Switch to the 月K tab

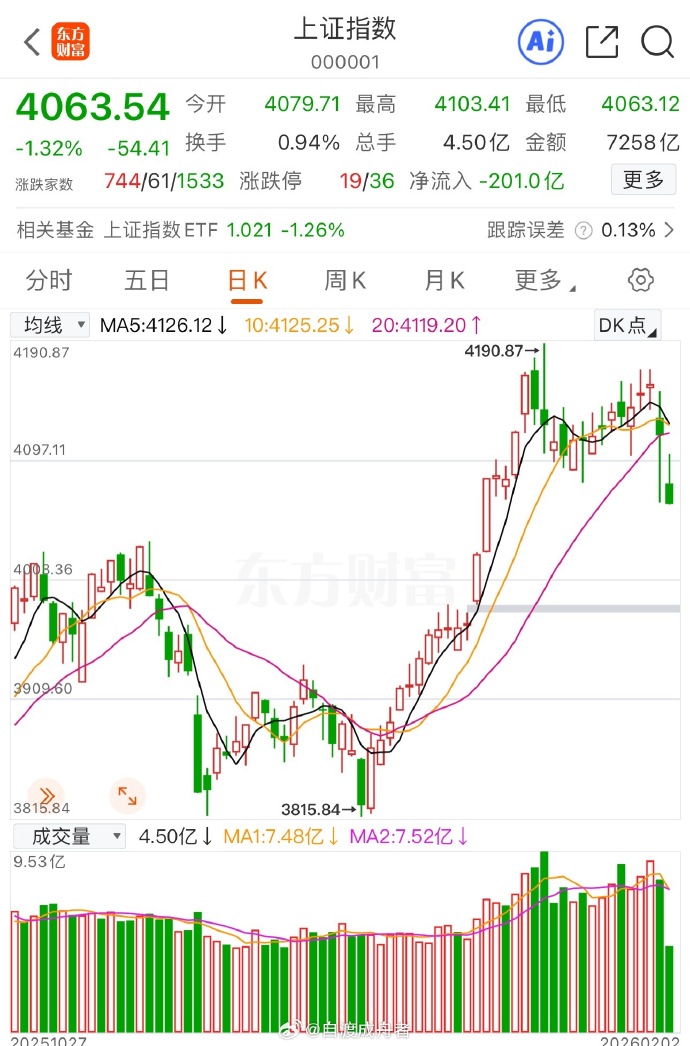[x=443, y=281]
